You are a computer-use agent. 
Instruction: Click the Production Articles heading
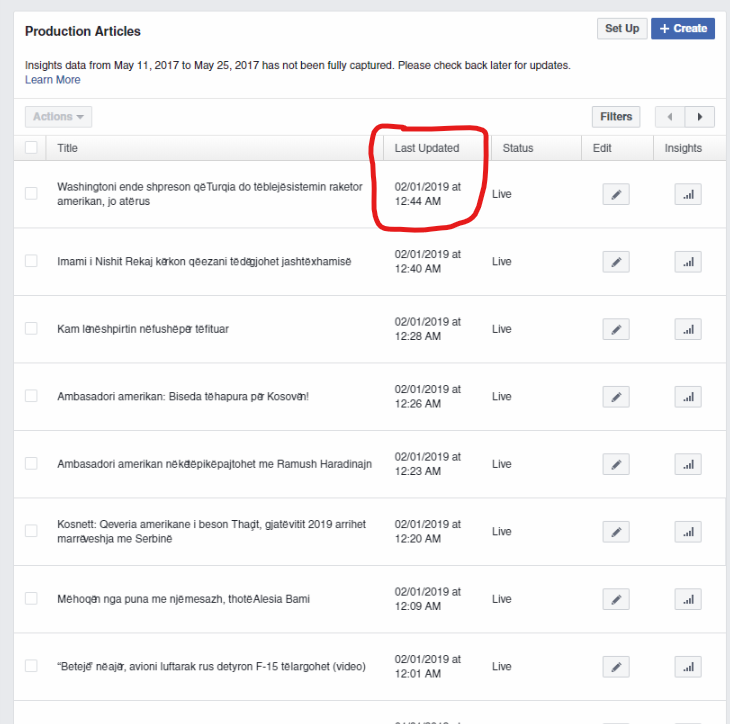[x=83, y=31]
